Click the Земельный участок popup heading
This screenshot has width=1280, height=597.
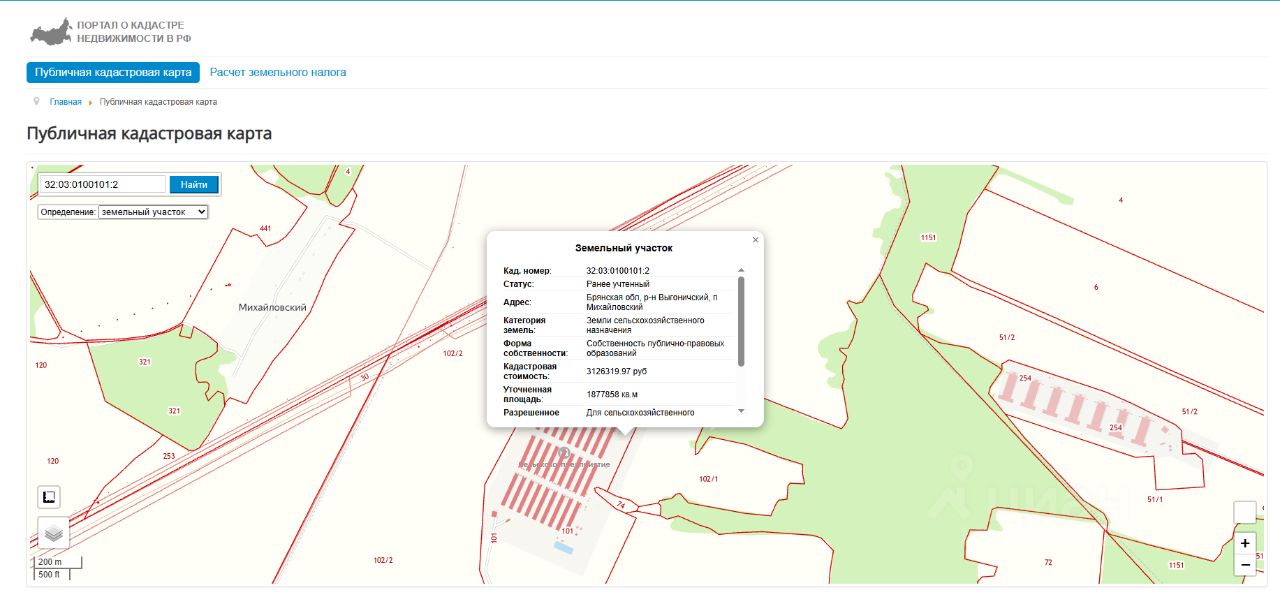point(624,247)
